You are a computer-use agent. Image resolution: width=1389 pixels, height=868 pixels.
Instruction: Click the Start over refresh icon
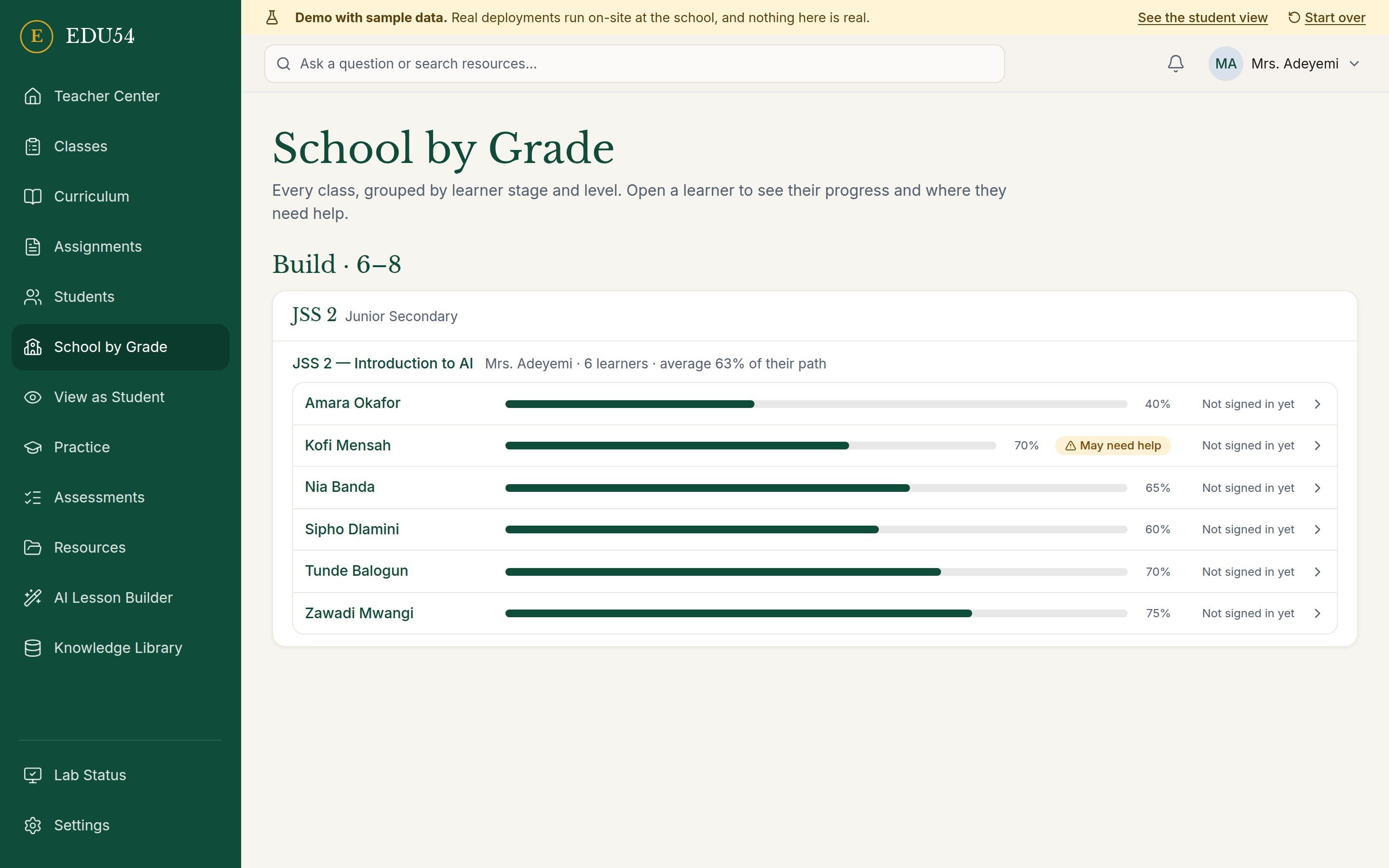(1294, 18)
